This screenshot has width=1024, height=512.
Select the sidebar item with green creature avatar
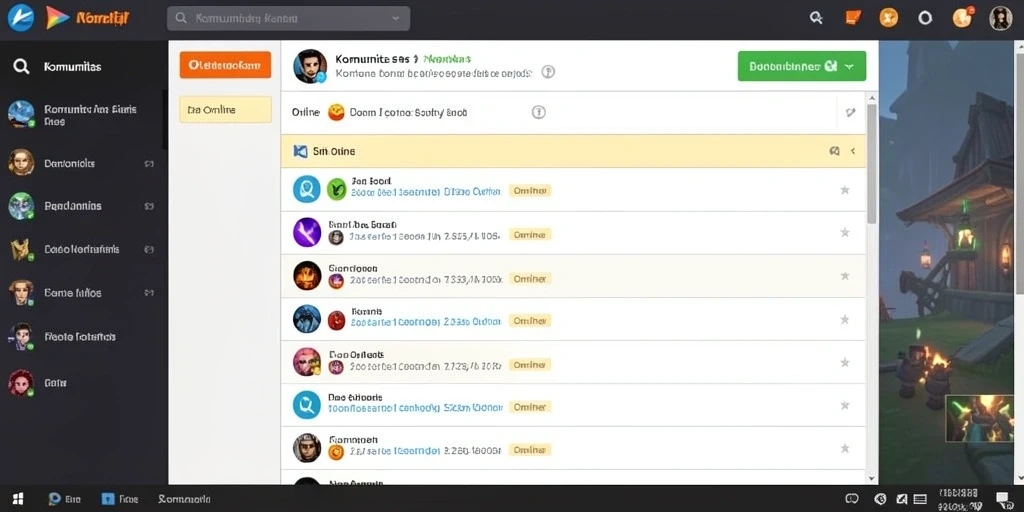pyautogui.click(x=84, y=206)
